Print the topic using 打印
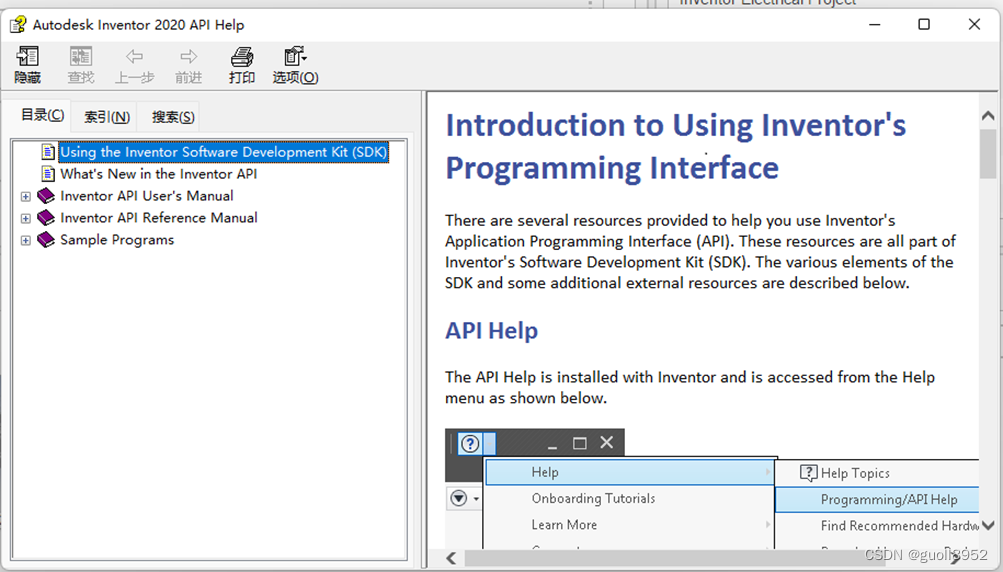 [242, 65]
